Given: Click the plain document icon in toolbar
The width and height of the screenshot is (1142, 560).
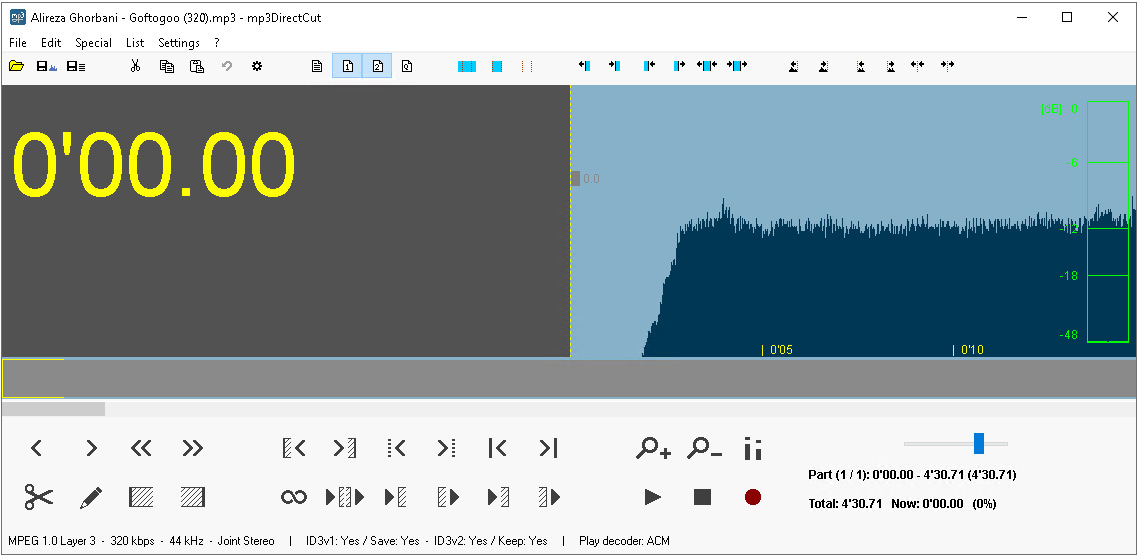Looking at the screenshot, I should (x=317, y=66).
